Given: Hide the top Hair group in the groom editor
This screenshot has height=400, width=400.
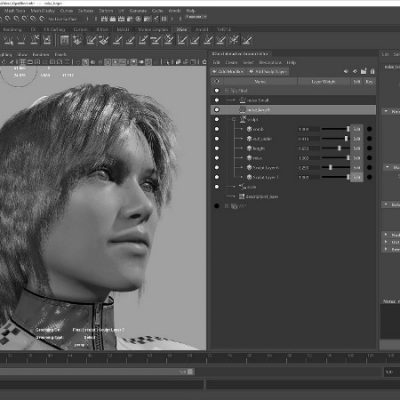Looking at the screenshot, I should [x=217, y=91].
